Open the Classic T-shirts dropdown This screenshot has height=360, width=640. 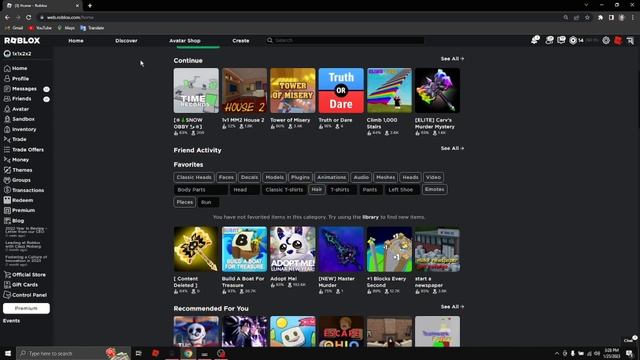pos(284,190)
